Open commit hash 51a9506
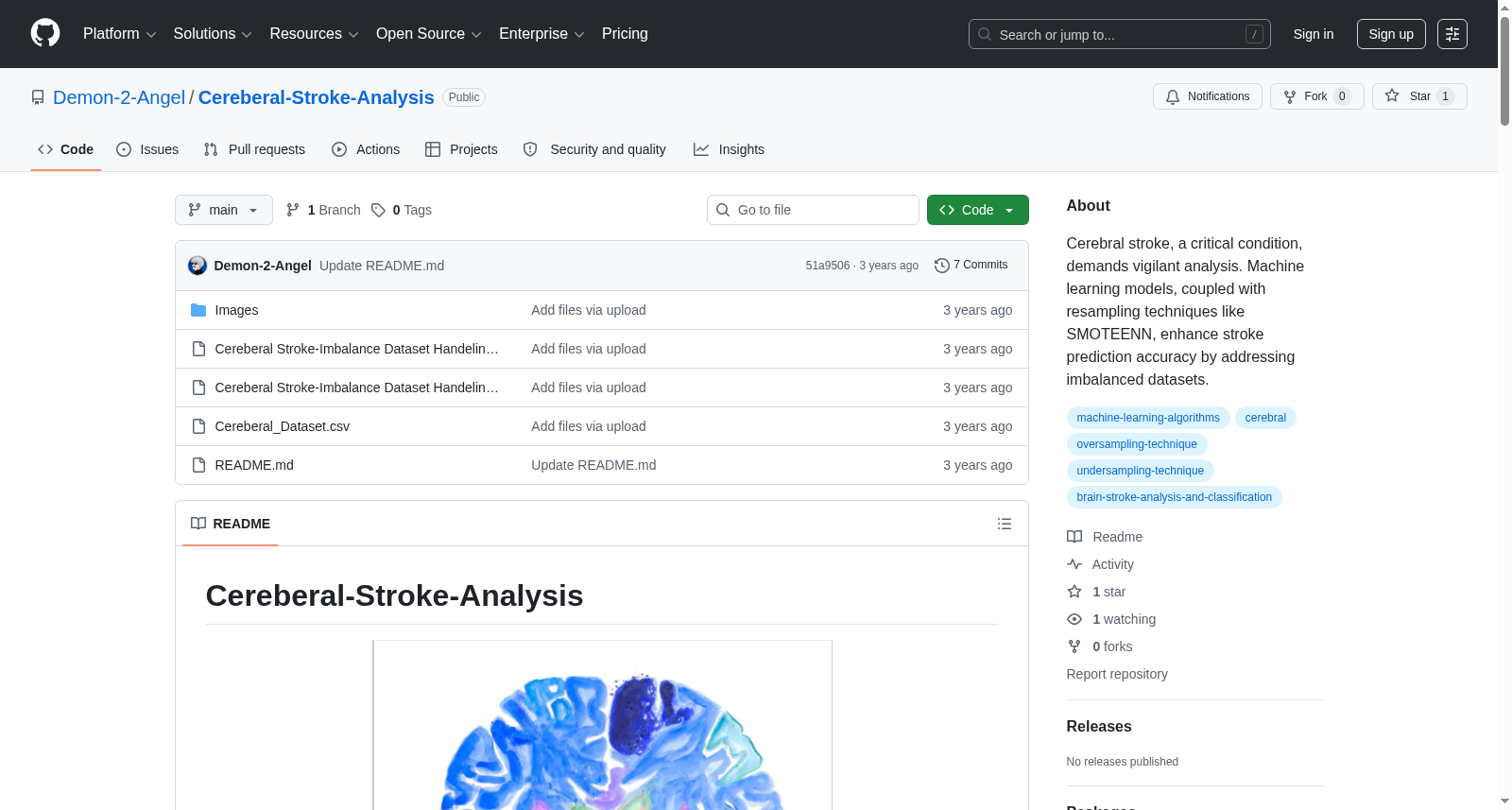The height and width of the screenshot is (810, 1512). pos(828,266)
